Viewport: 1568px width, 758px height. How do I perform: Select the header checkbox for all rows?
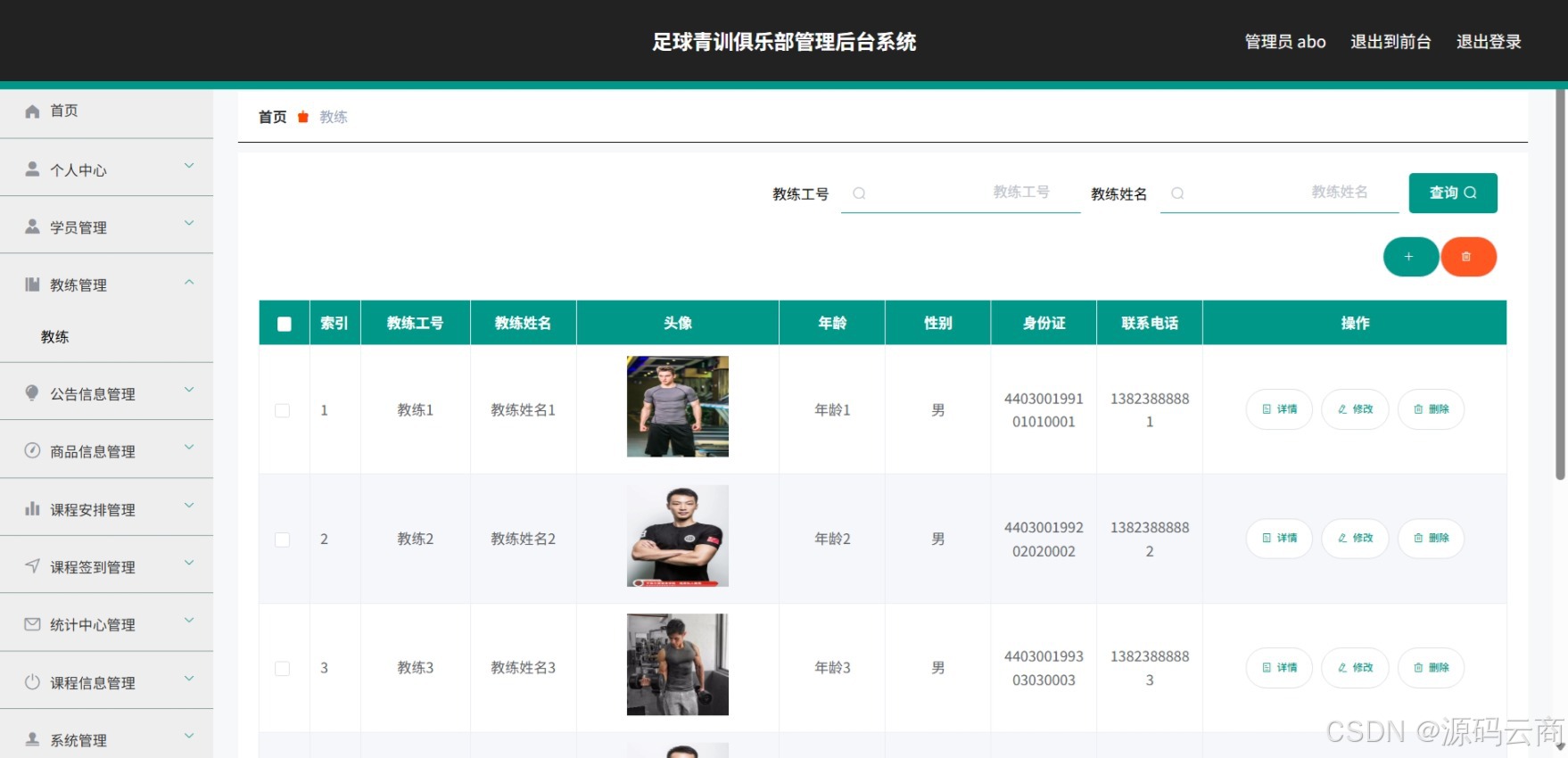click(x=285, y=324)
